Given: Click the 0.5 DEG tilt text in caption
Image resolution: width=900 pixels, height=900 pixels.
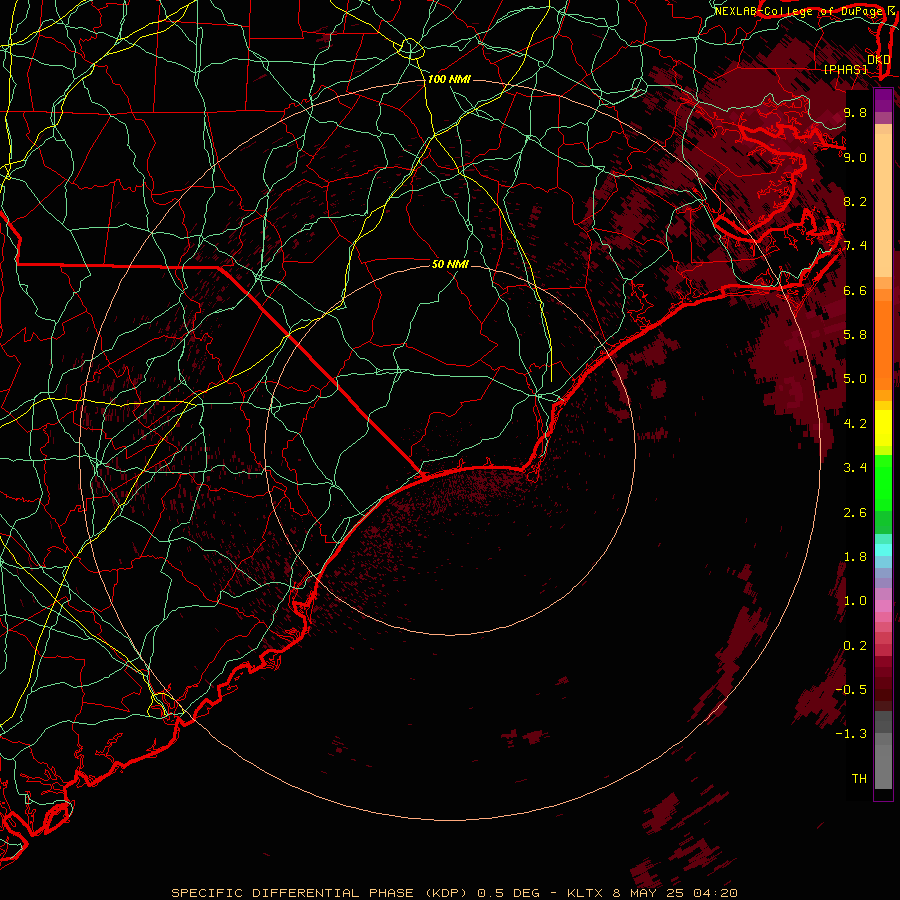Looking at the screenshot, I should pos(509,893).
